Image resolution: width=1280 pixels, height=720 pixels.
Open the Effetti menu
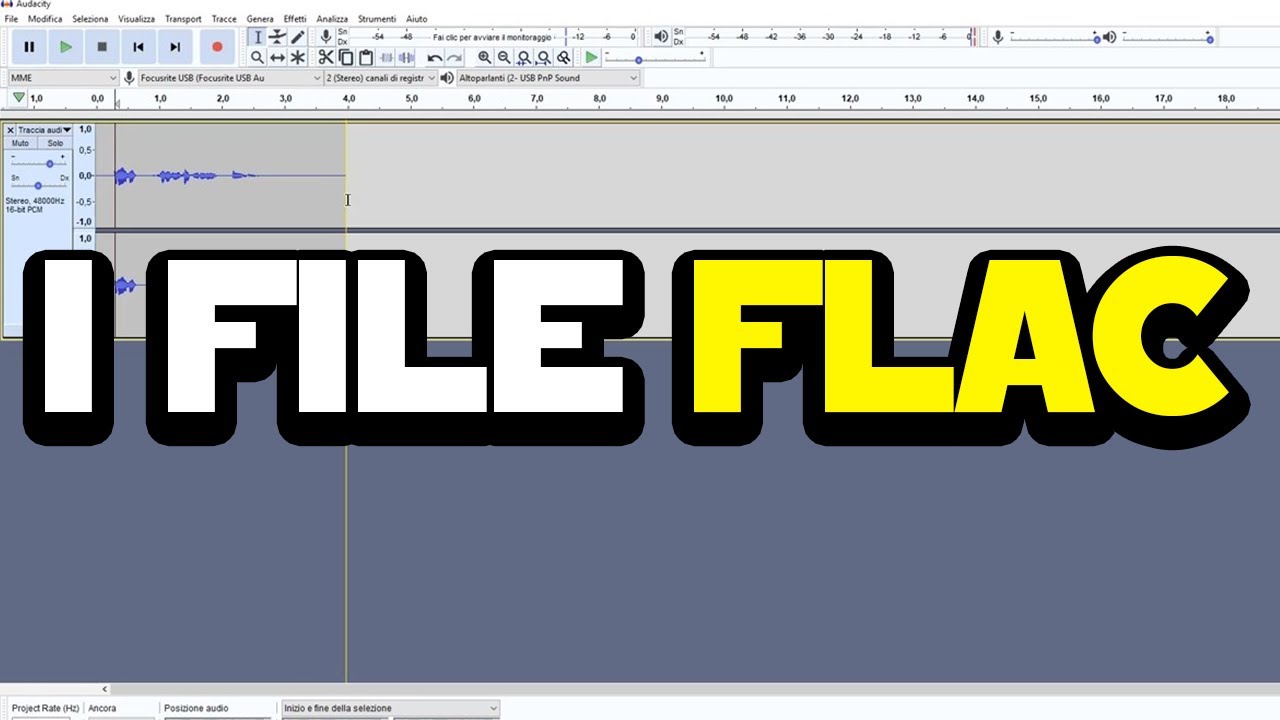[x=295, y=19]
